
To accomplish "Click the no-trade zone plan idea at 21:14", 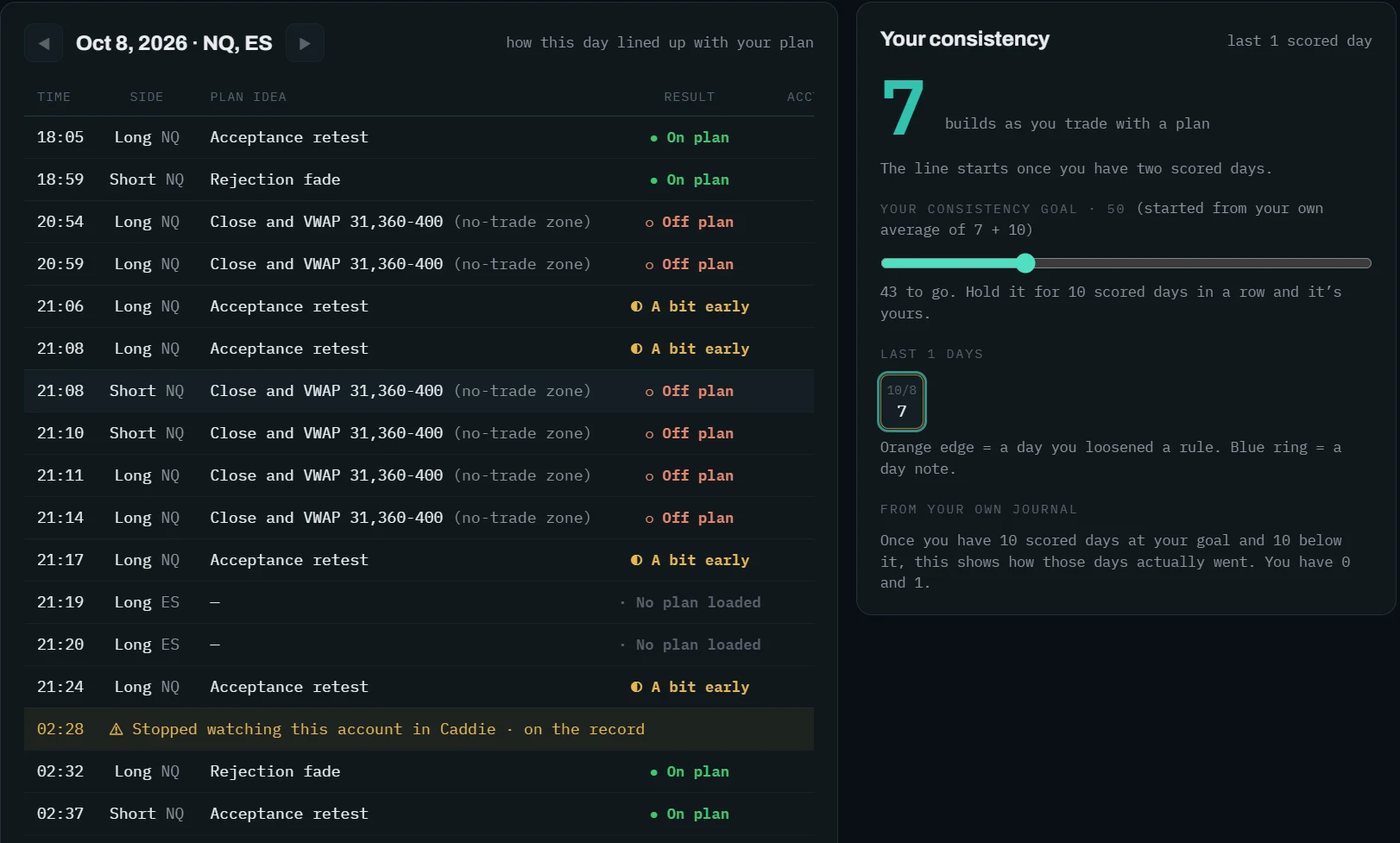I will 400,518.
